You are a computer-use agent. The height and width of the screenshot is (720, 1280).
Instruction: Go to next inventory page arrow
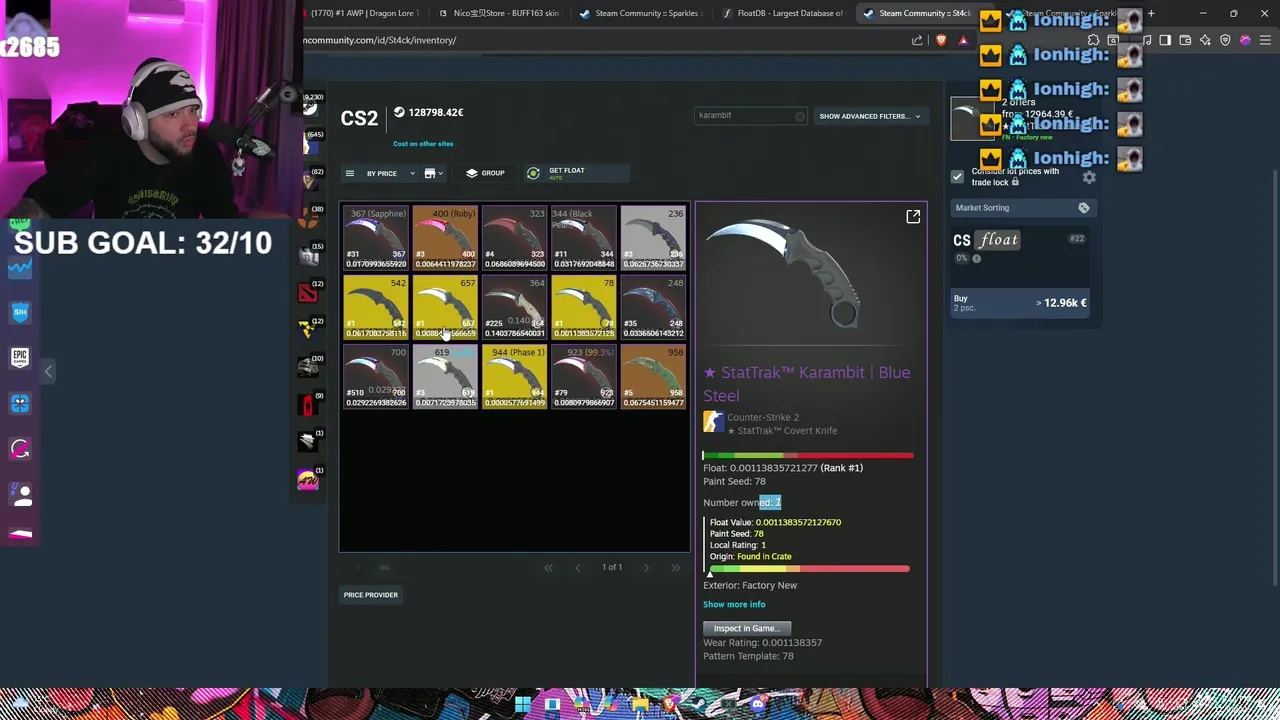click(x=646, y=568)
